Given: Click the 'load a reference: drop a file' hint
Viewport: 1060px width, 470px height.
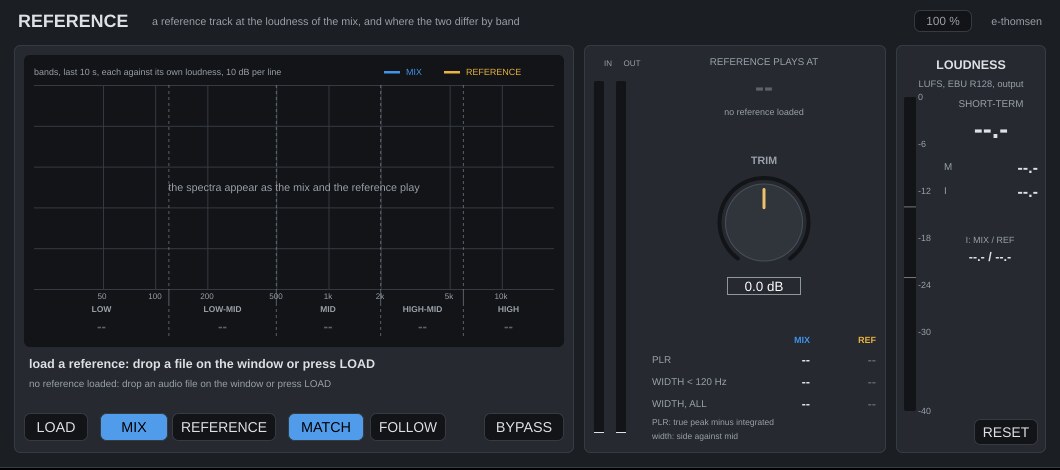Looking at the screenshot, I should pos(201,364).
